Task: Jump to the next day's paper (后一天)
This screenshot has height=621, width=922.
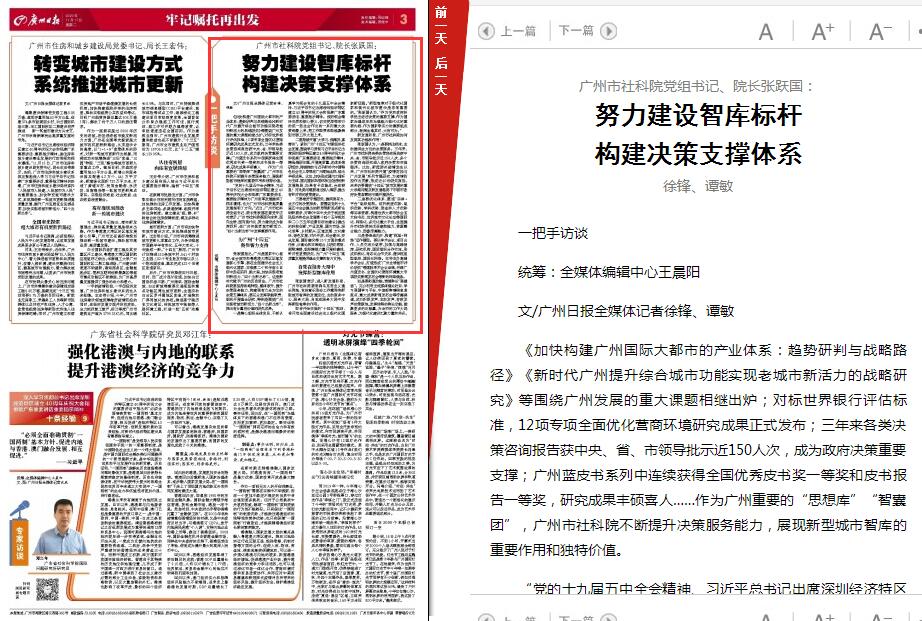Action: 442,76
